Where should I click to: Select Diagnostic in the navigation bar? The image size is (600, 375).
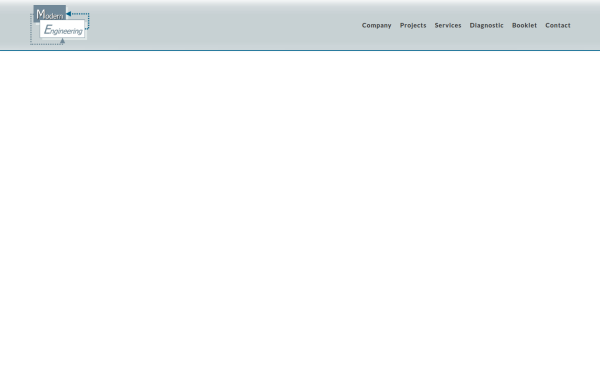pos(486,25)
